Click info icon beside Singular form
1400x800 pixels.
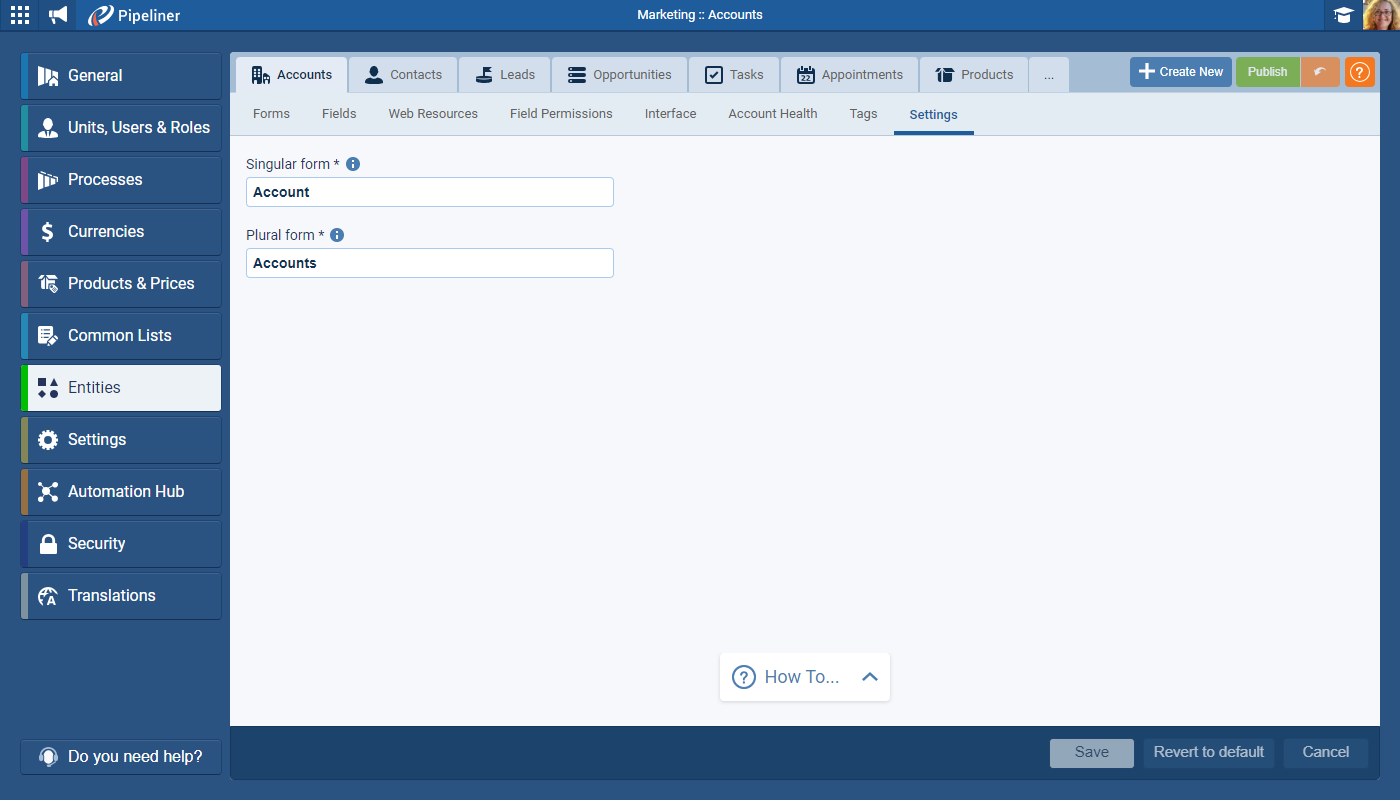point(353,164)
